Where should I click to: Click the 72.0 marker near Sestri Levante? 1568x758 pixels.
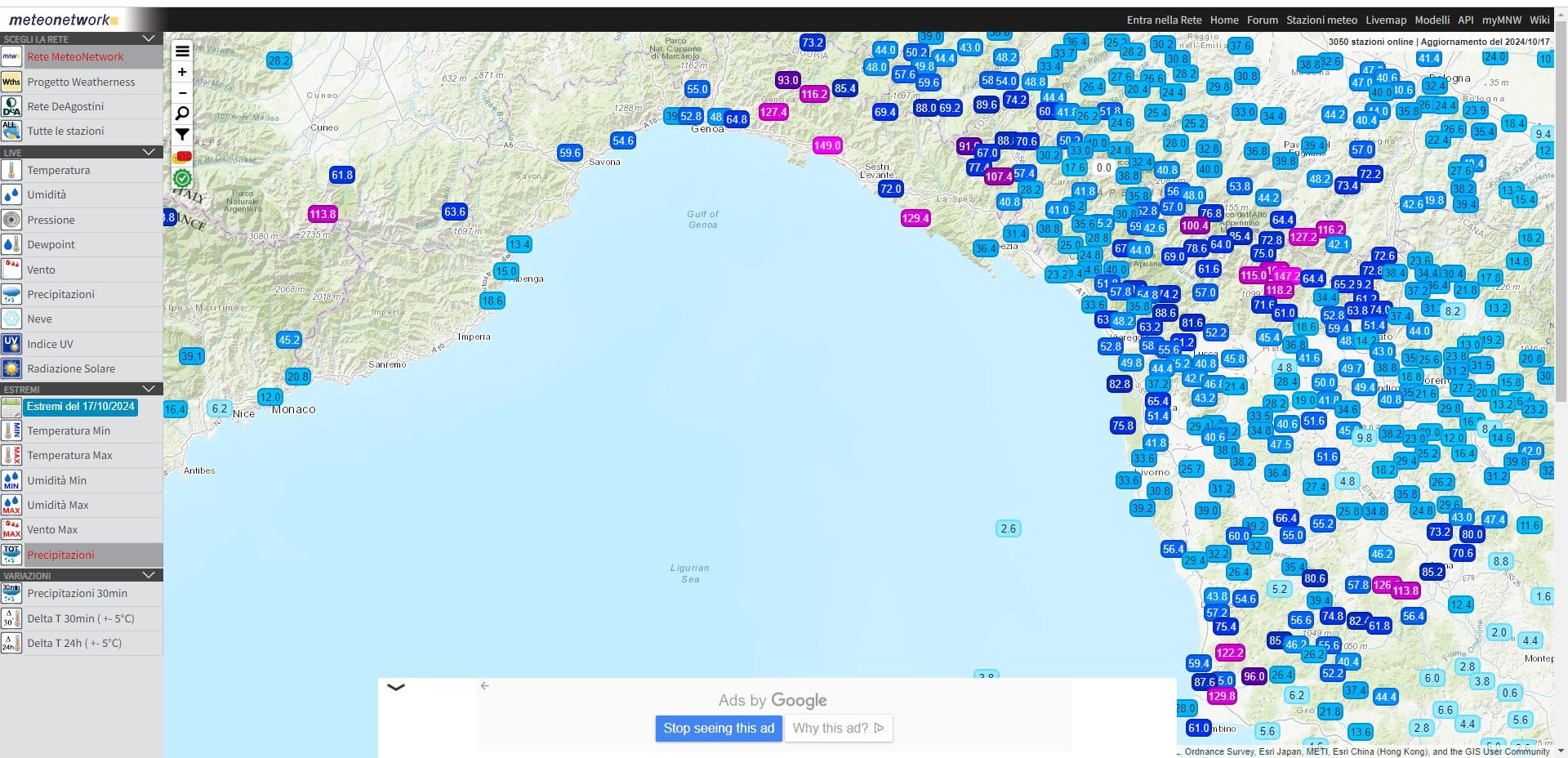pyautogui.click(x=890, y=189)
